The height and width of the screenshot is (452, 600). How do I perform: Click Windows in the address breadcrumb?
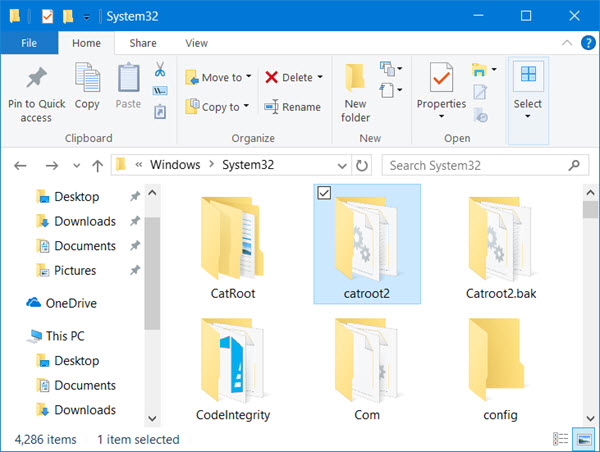[175, 165]
